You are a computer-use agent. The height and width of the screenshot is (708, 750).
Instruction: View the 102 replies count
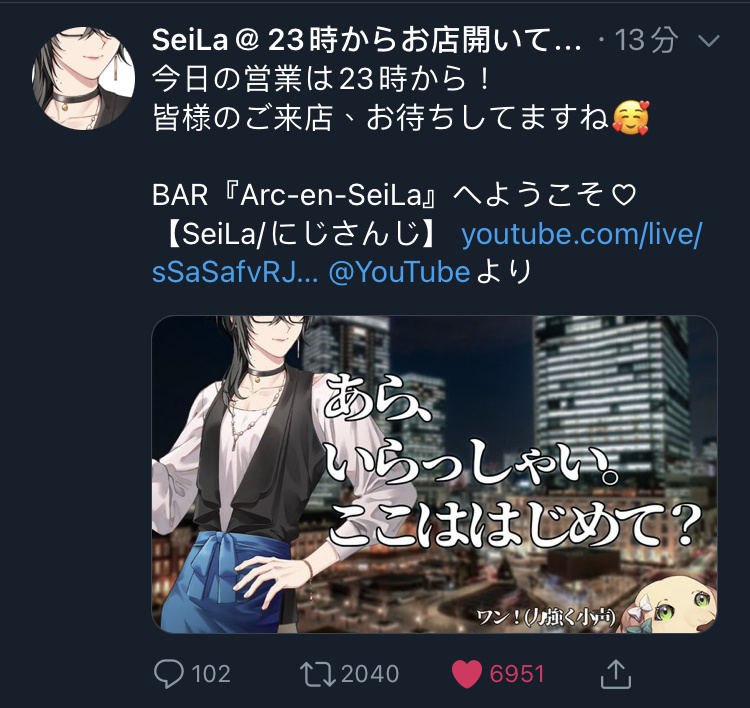(x=211, y=674)
